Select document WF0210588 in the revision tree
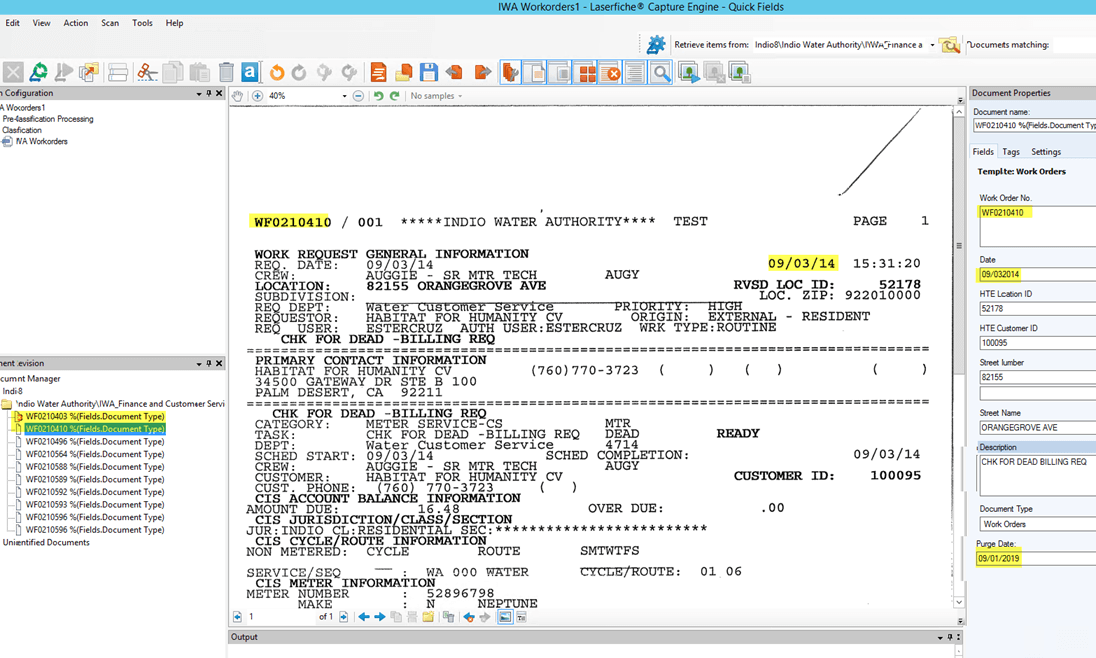 (95, 466)
